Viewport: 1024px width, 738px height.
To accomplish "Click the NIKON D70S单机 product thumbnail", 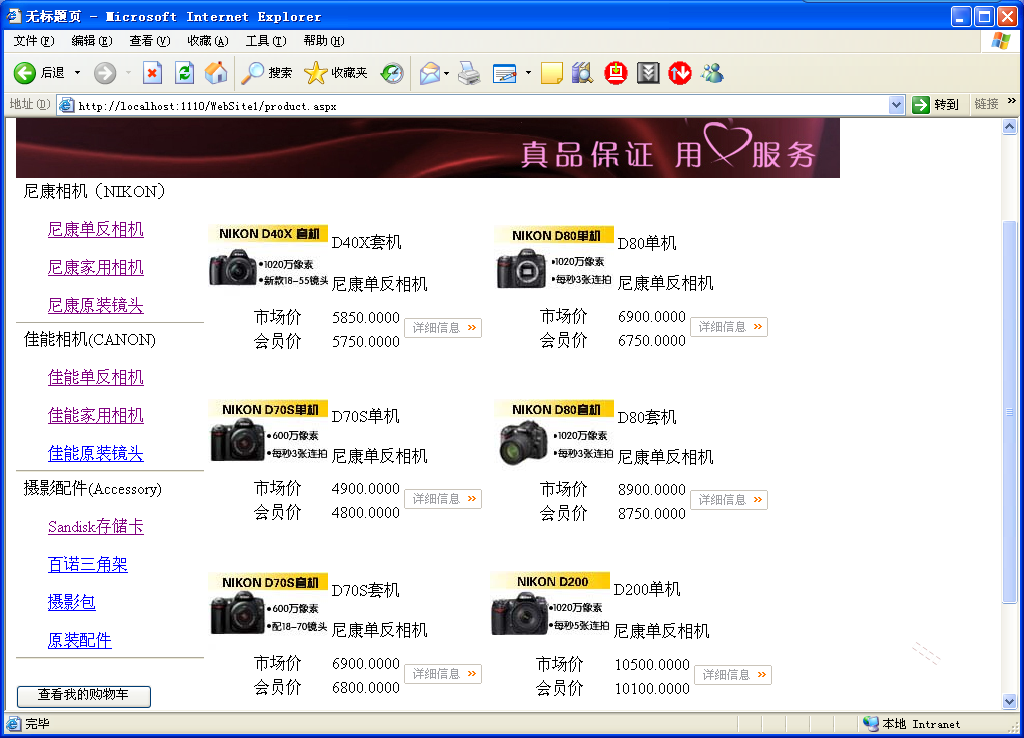I will tap(268, 431).
